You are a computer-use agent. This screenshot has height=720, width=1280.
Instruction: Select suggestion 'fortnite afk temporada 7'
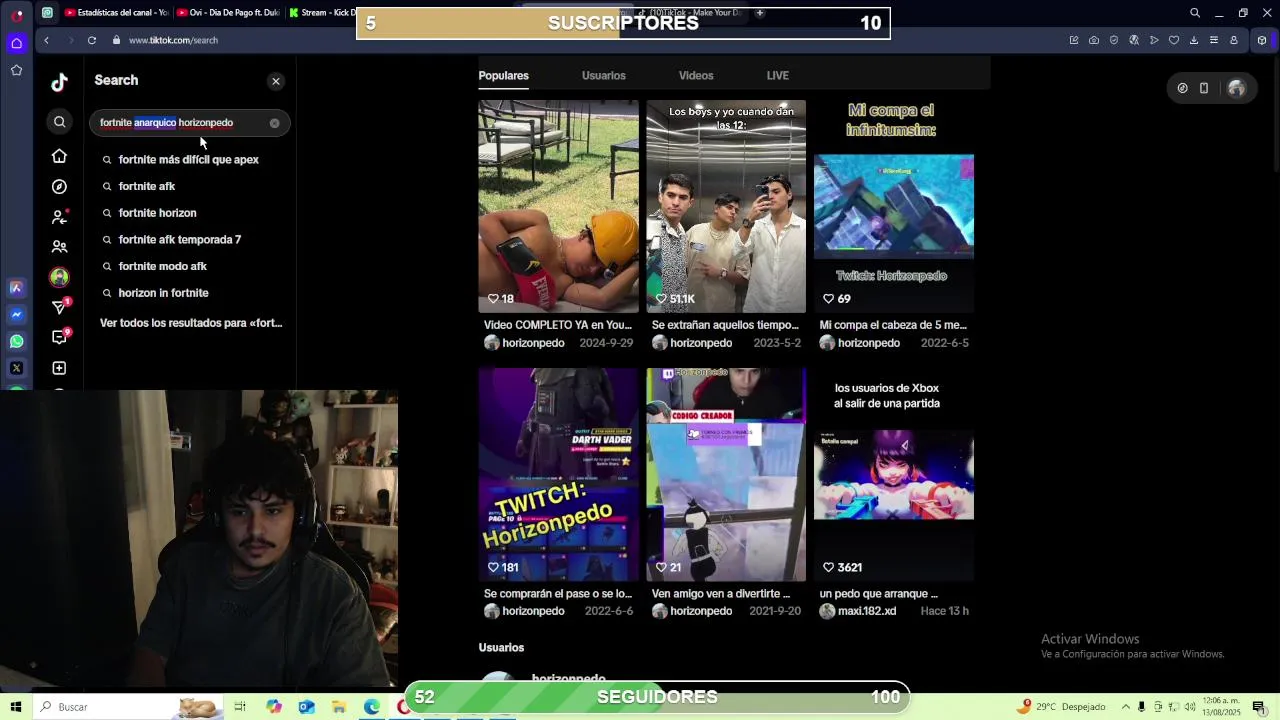[180, 240]
